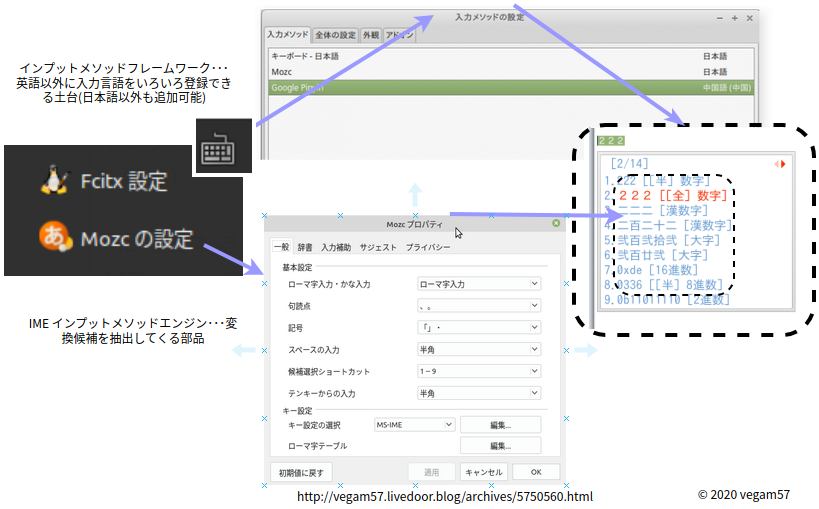Choose candidate 弐百廿弐 [大字]
Image resolution: width=819 pixels, height=509 pixels.
point(656,255)
